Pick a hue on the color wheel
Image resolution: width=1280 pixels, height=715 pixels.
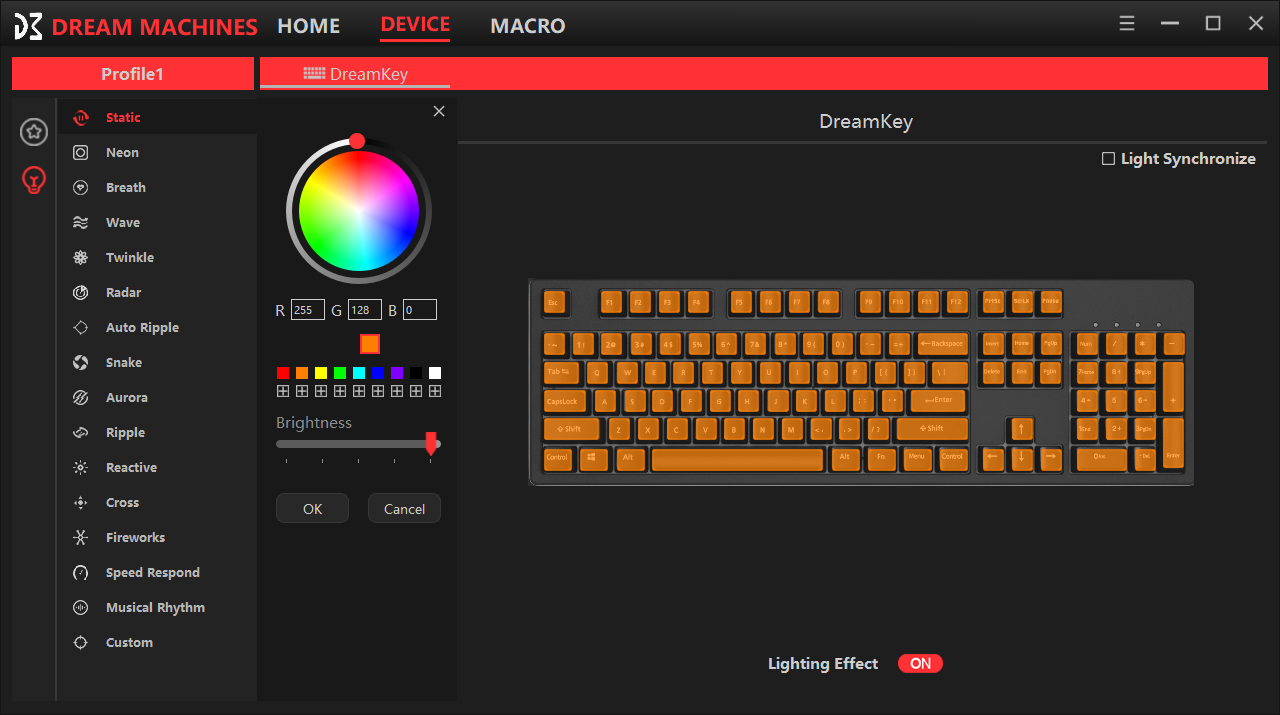[x=359, y=212]
